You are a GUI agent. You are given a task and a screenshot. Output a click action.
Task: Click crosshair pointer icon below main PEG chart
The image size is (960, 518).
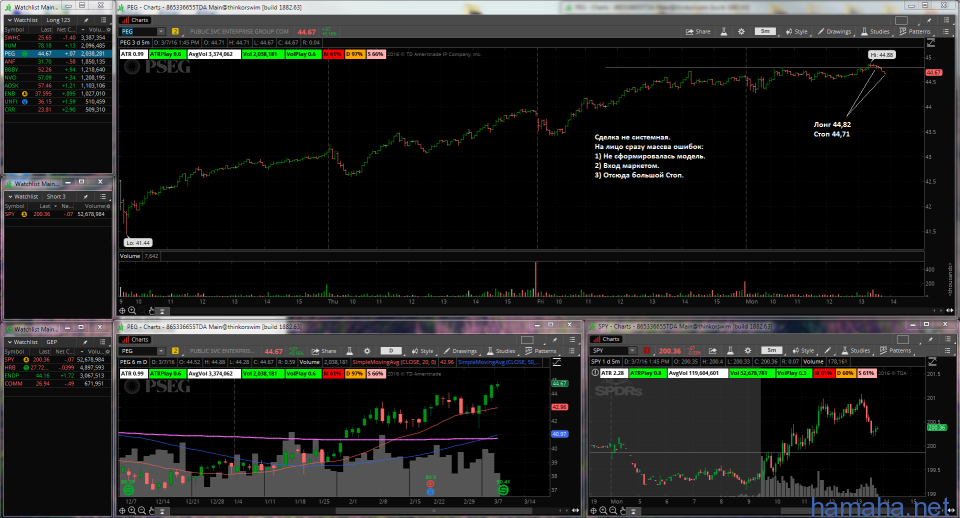122,310
